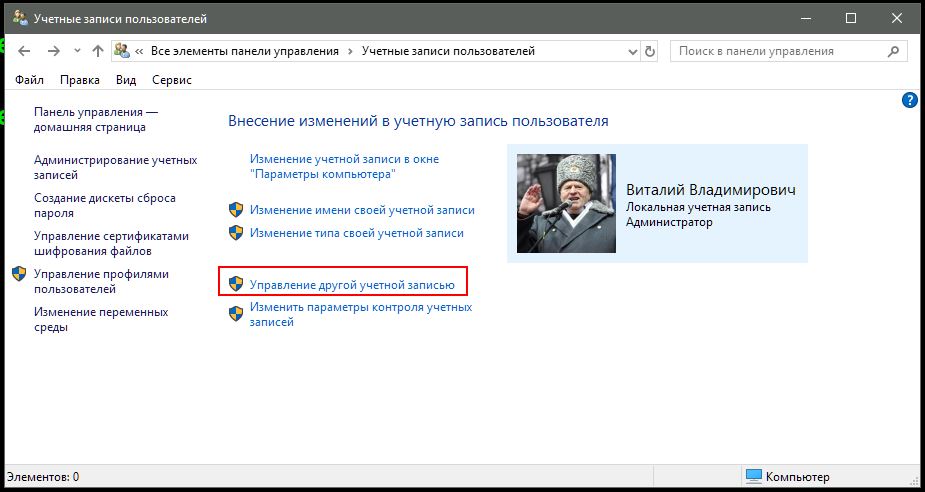Viewport: 925px width, 492px height.
Task: Click Изменение имени своей учетной записи
Action: (x=362, y=210)
